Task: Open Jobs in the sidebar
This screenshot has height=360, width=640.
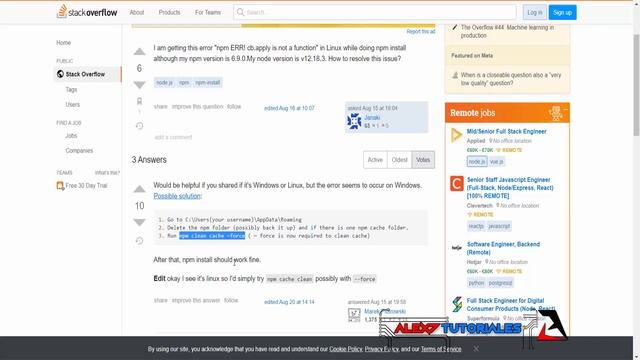Action: pyautogui.click(x=71, y=136)
